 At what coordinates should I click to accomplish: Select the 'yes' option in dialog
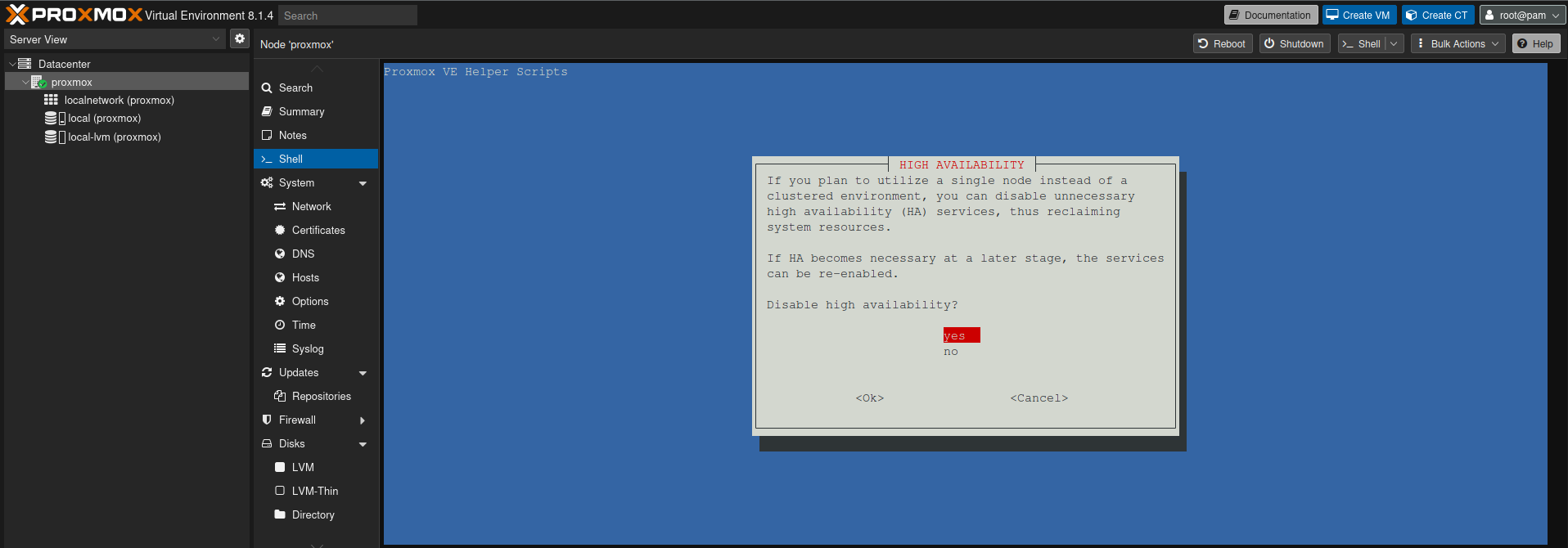coord(962,335)
